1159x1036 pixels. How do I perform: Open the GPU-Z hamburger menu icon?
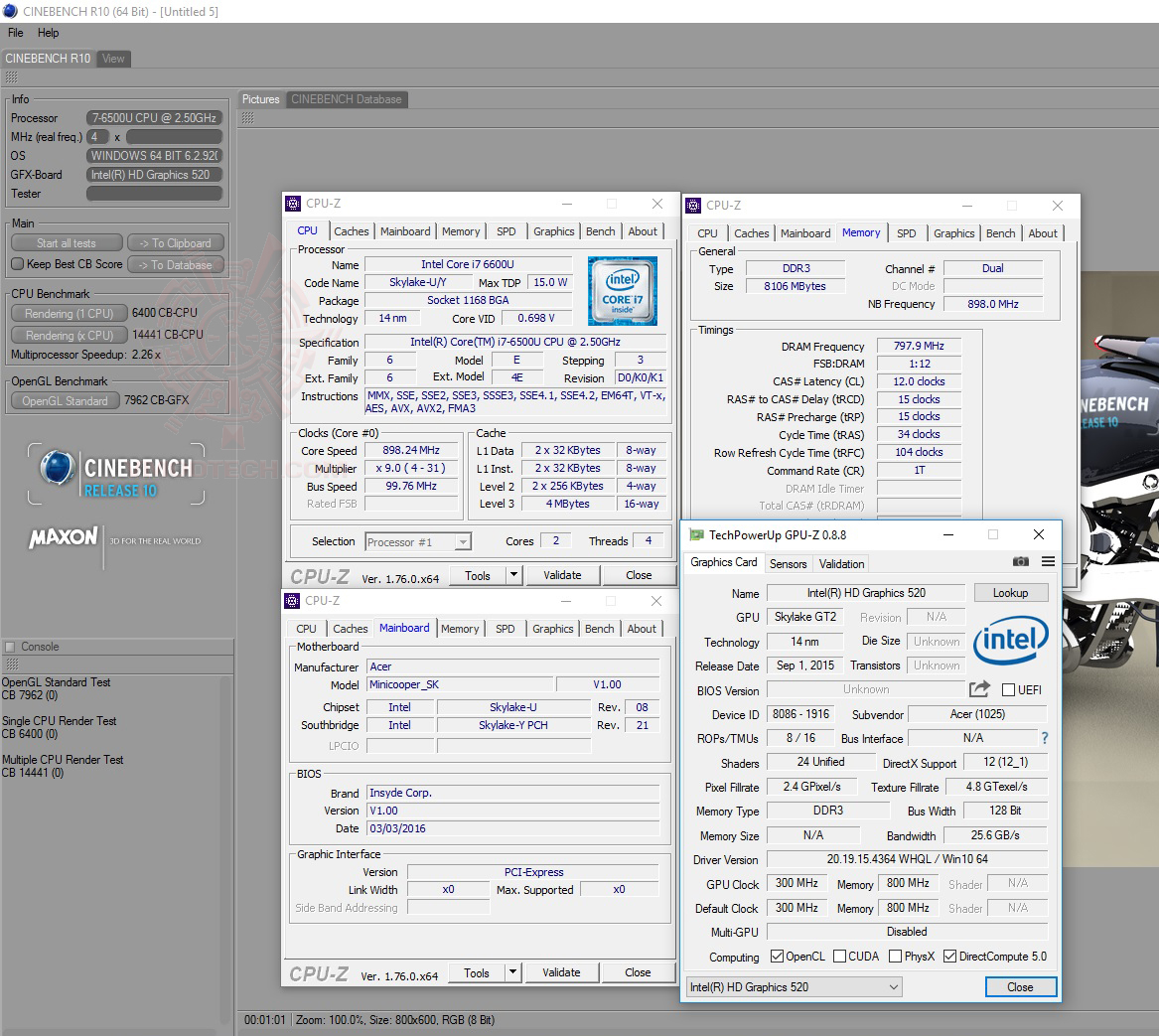(x=1048, y=562)
